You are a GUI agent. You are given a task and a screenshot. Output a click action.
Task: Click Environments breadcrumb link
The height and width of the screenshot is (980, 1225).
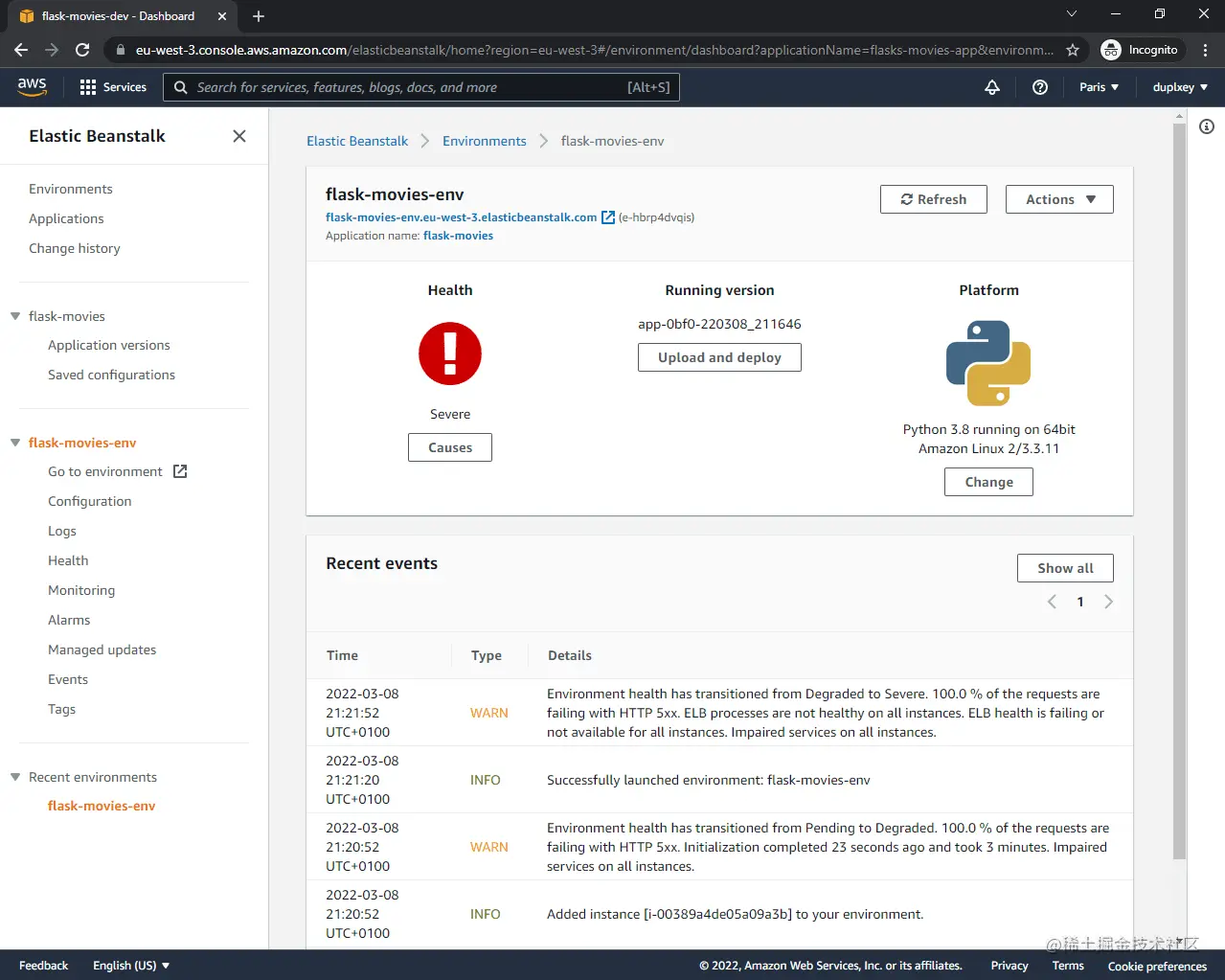click(x=485, y=141)
